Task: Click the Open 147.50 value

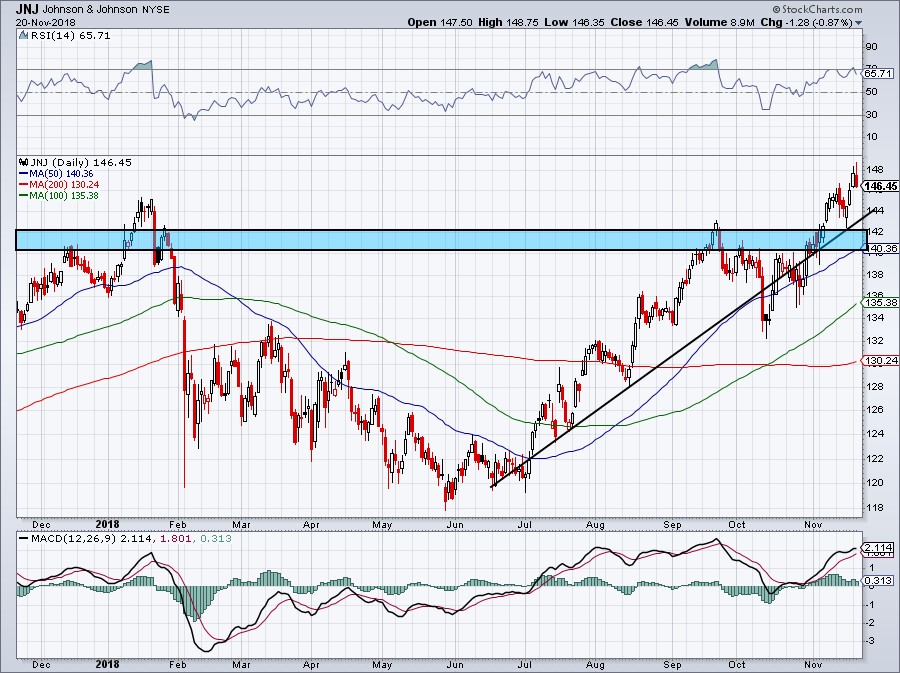Action: click(440, 22)
